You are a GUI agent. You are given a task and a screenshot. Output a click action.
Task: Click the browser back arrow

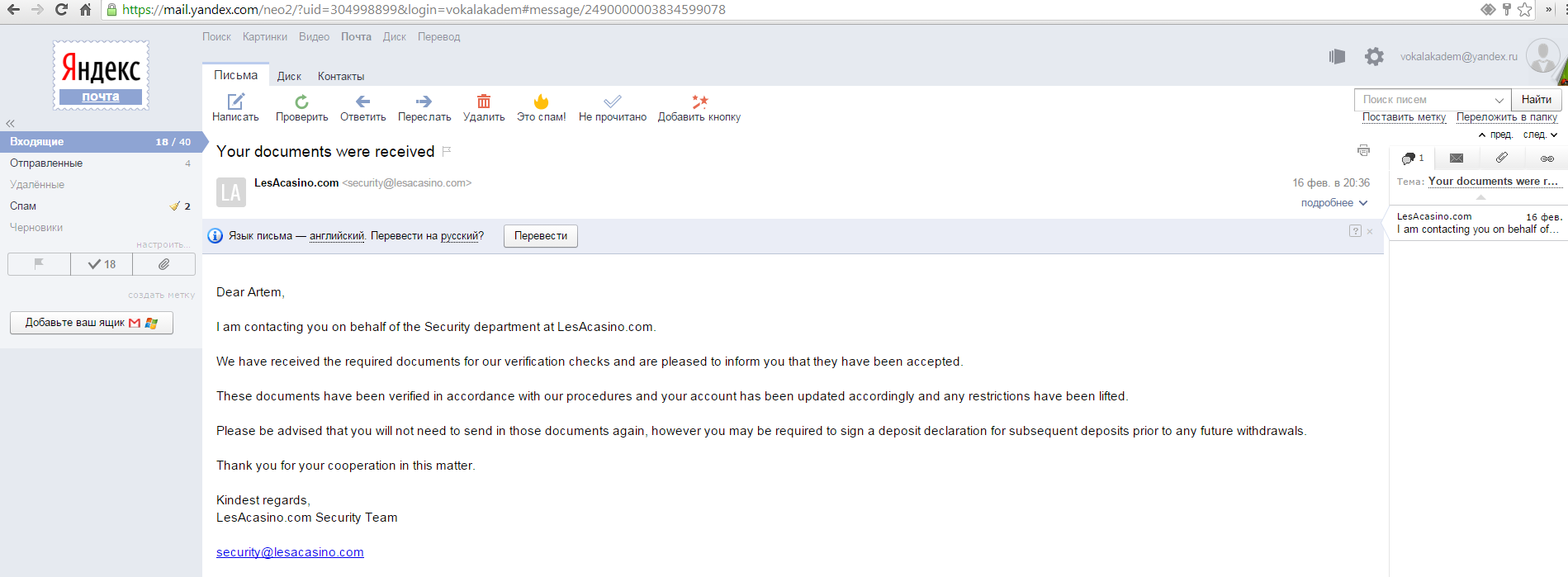tap(14, 10)
